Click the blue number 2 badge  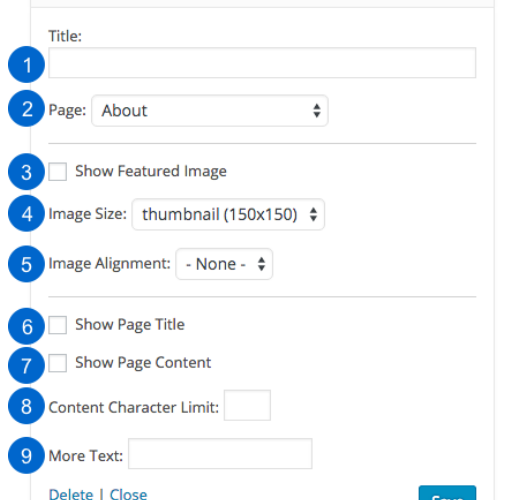(26, 108)
